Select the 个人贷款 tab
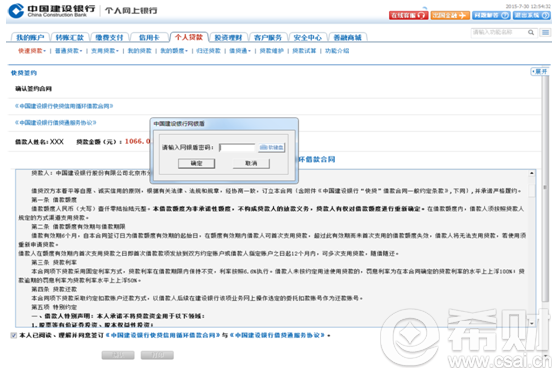The height and width of the screenshot is (368, 552). click(189, 37)
